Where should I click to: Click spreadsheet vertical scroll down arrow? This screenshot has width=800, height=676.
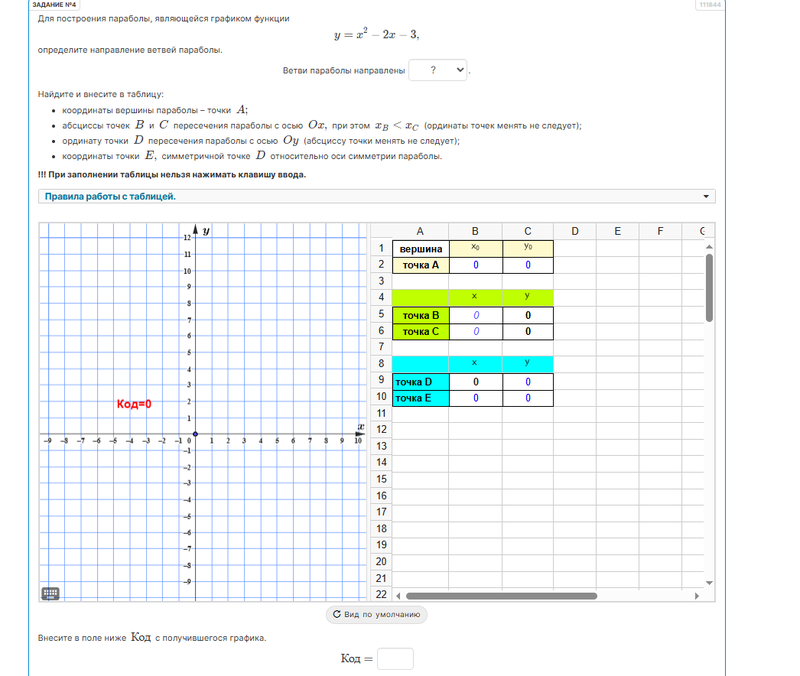pos(709,582)
